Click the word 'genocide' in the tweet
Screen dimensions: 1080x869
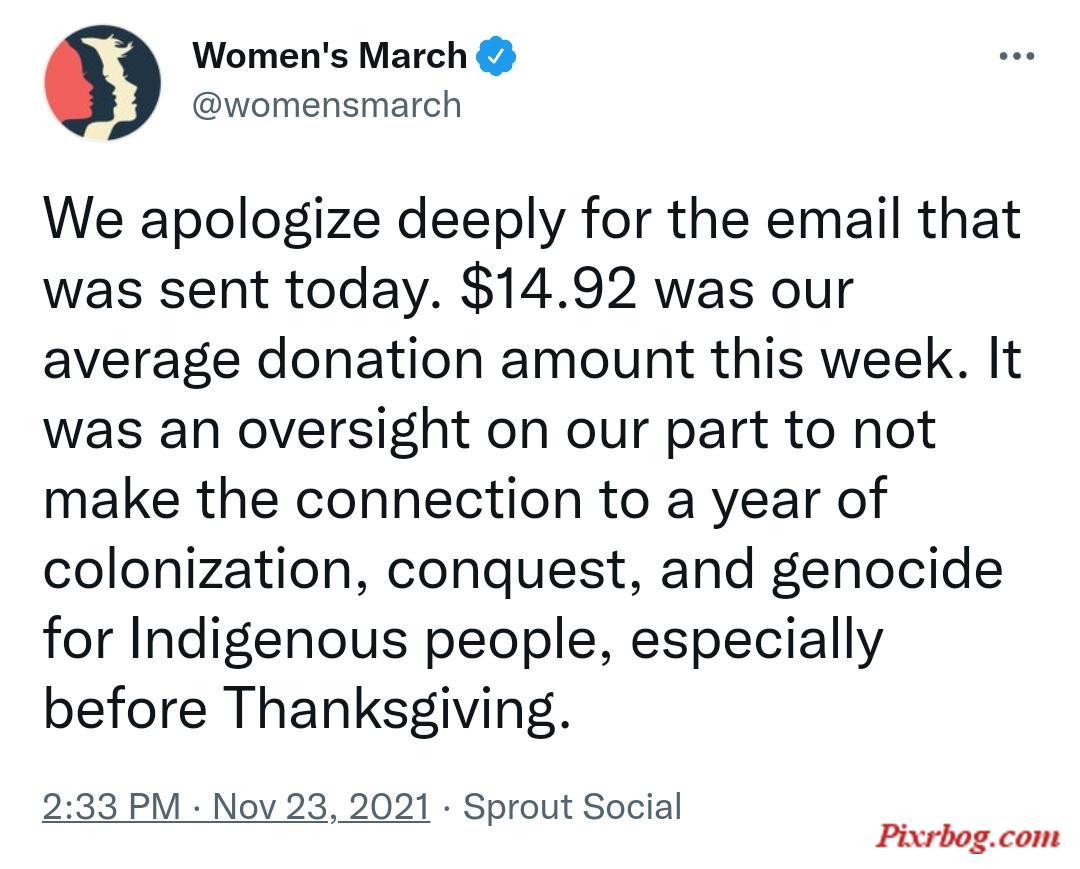coord(886,571)
